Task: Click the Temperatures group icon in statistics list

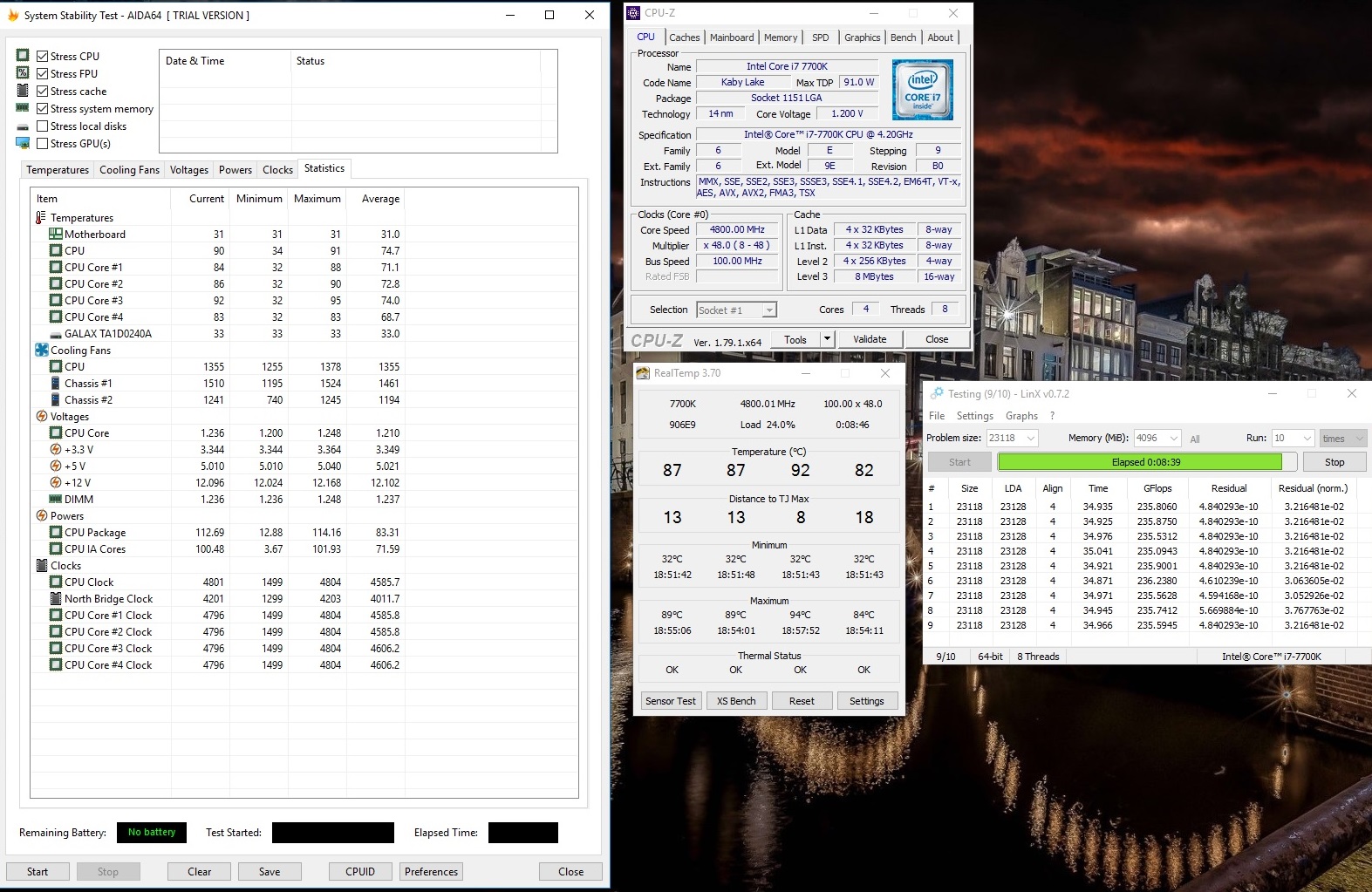Action: [41, 217]
